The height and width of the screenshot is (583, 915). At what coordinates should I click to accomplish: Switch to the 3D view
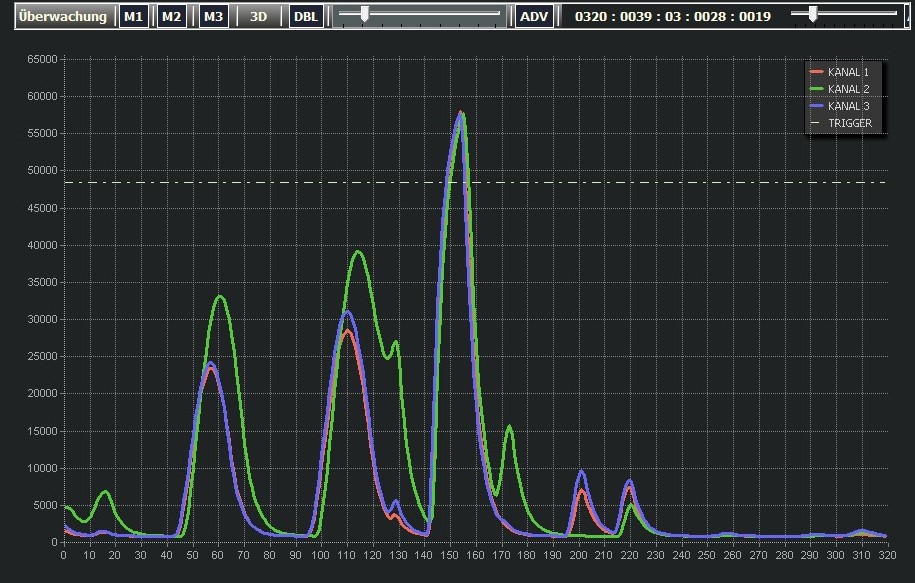pos(258,16)
